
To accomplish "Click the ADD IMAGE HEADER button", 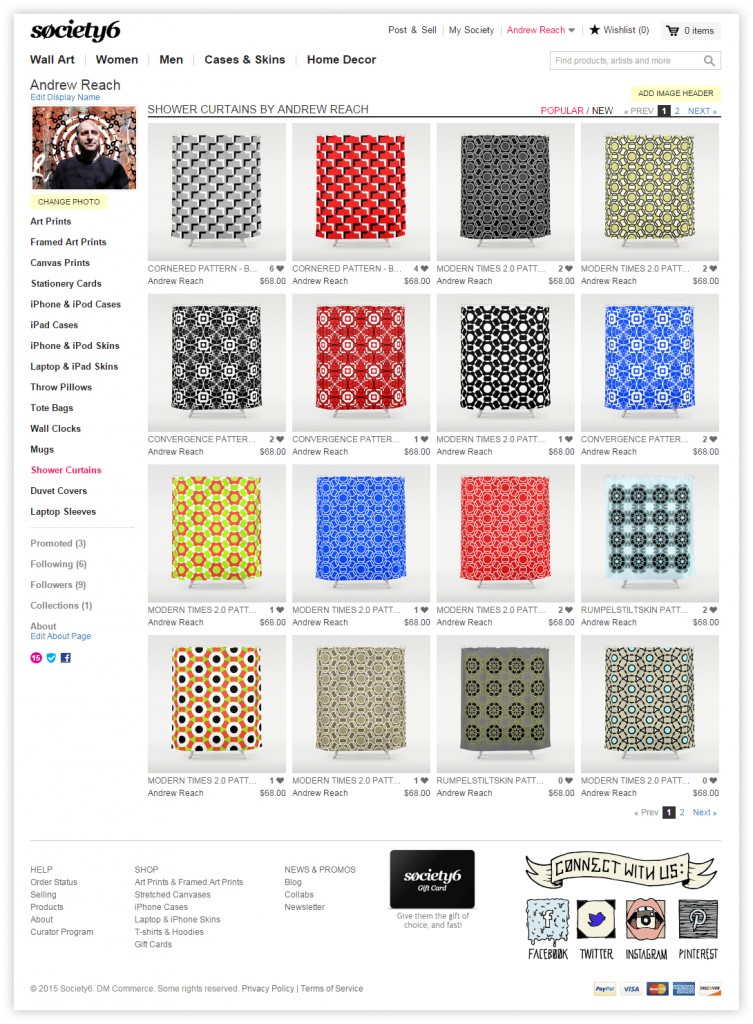I will point(675,93).
